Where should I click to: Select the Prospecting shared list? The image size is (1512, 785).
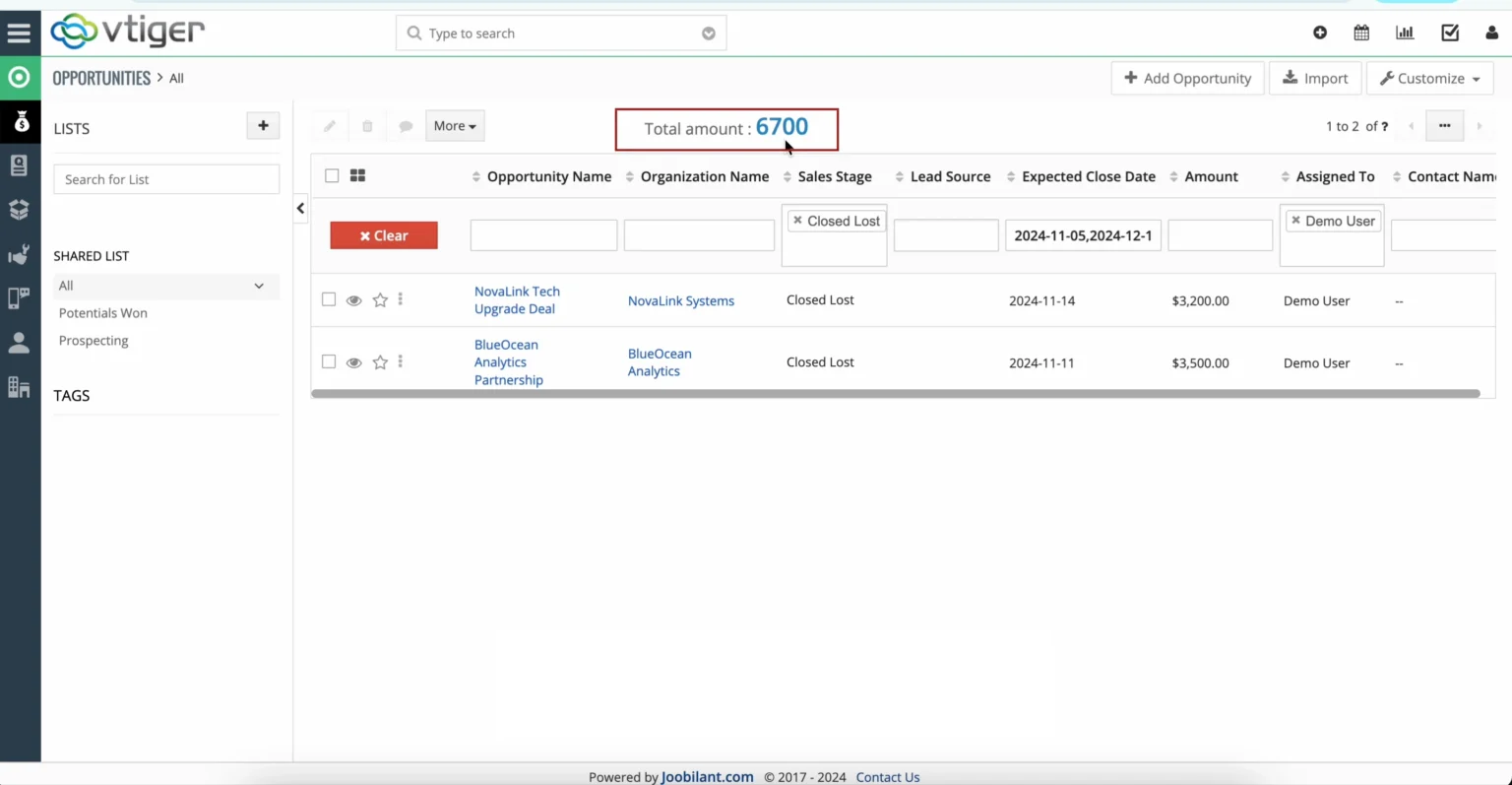pos(94,340)
